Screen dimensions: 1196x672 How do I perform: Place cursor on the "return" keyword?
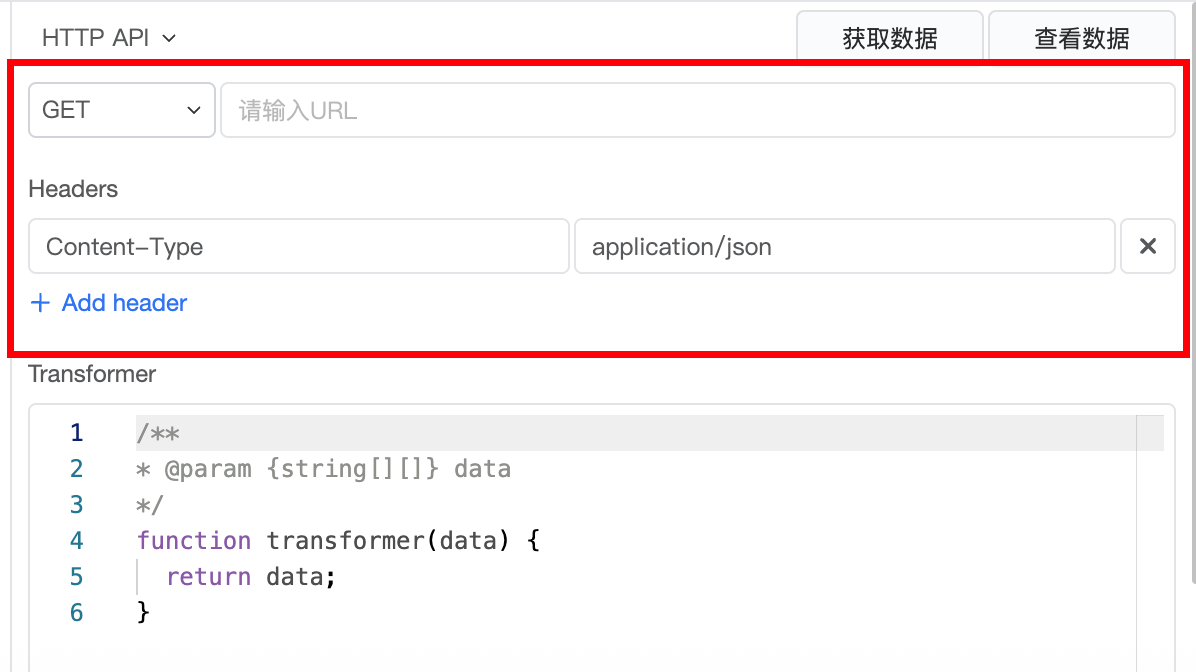208,577
